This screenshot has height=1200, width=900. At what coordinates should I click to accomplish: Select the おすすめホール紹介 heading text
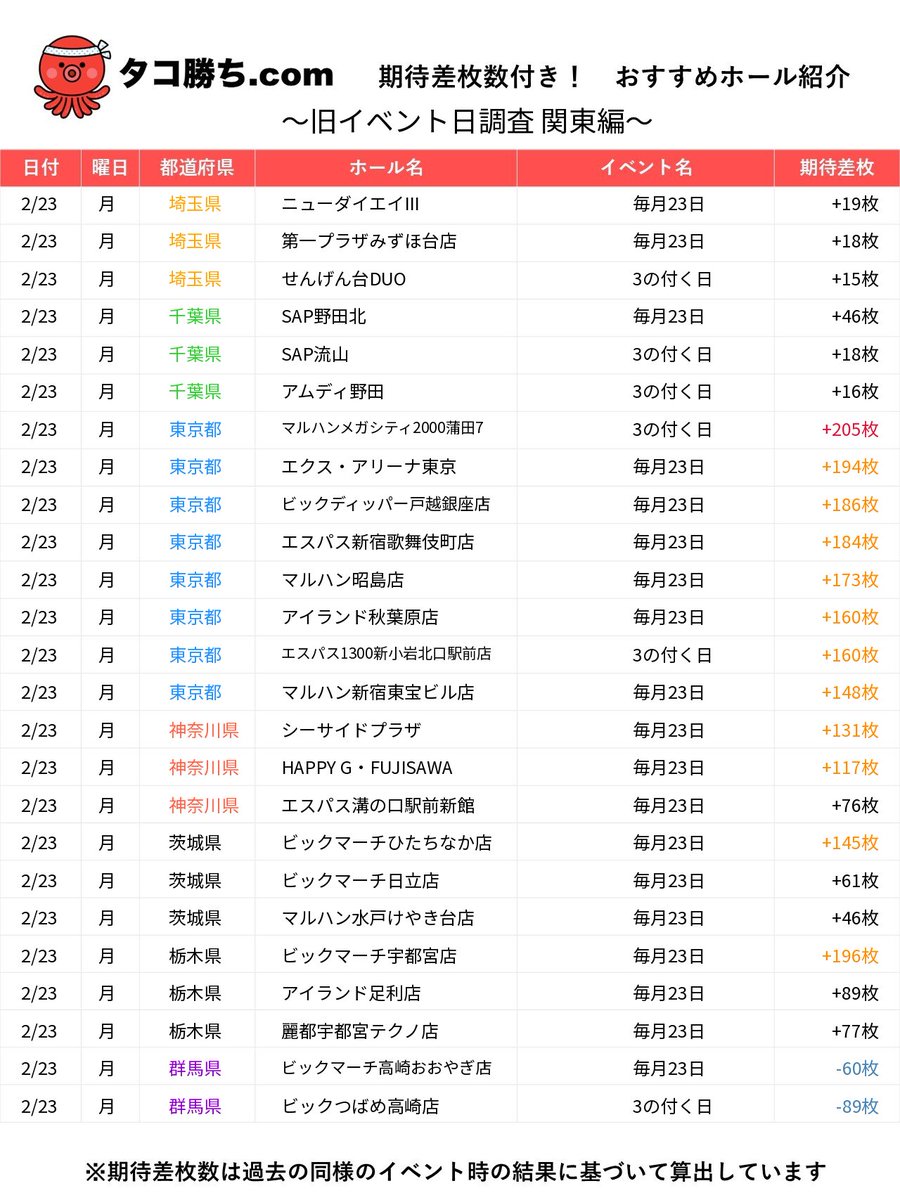click(733, 76)
